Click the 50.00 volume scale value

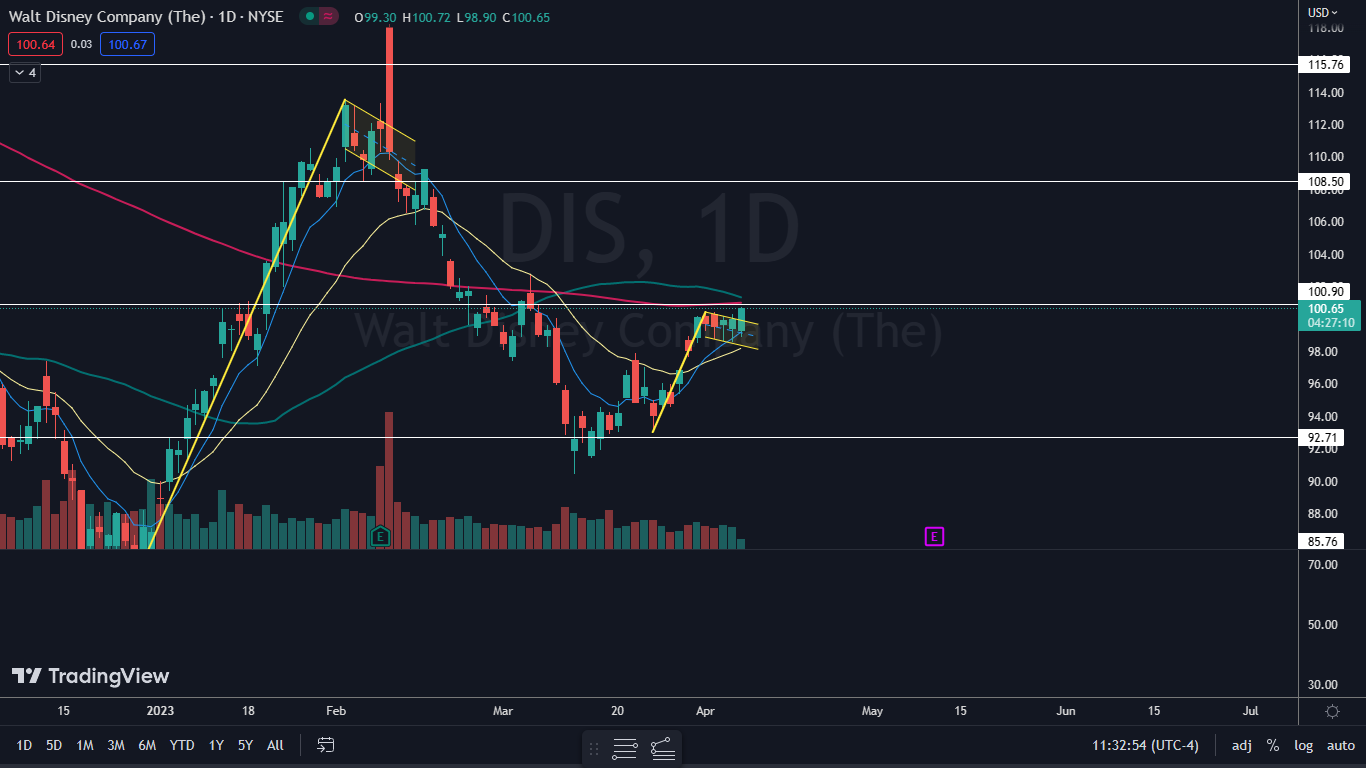pos(1324,625)
